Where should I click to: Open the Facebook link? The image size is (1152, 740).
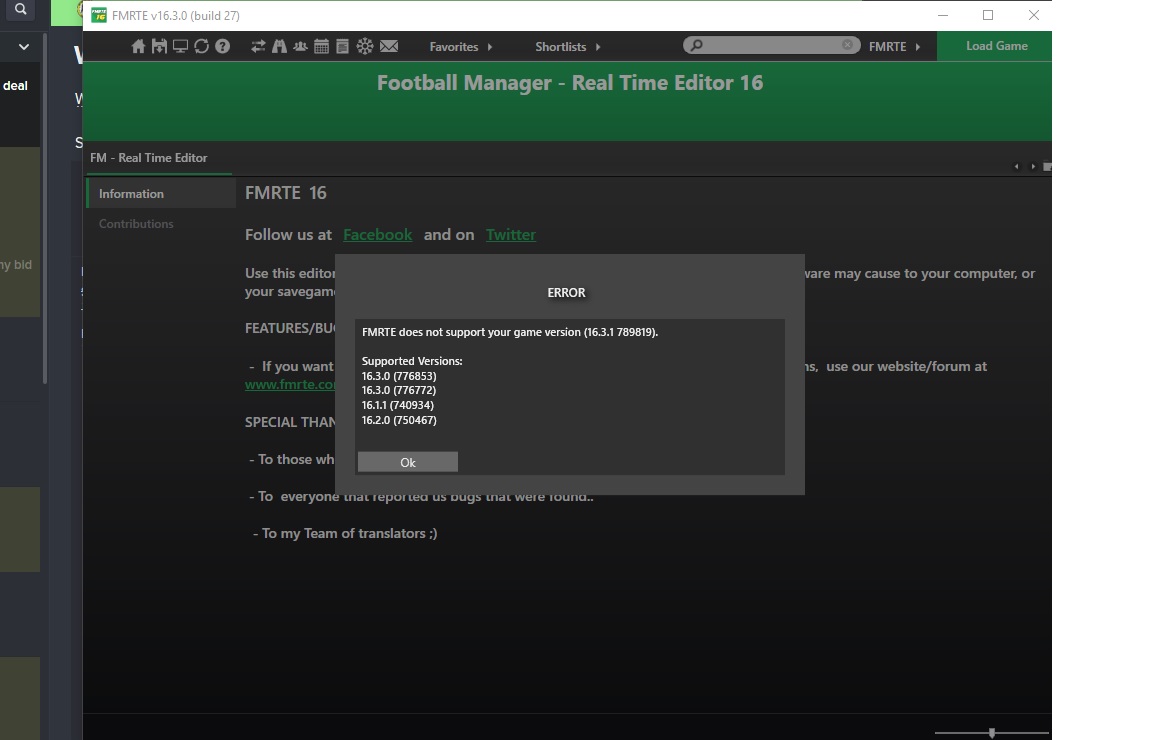tap(378, 234)
